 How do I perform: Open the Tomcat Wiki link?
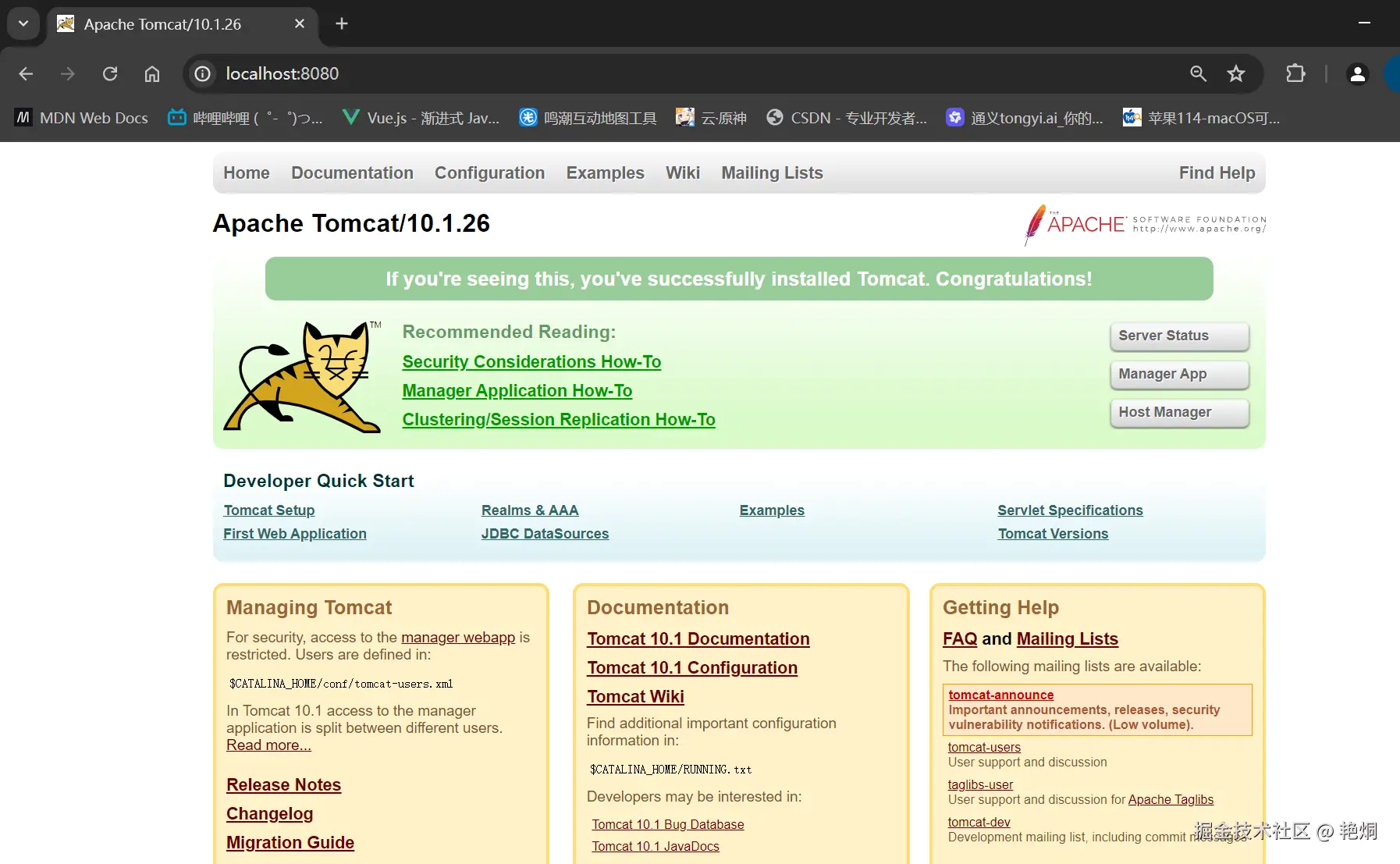pos(635,696)
